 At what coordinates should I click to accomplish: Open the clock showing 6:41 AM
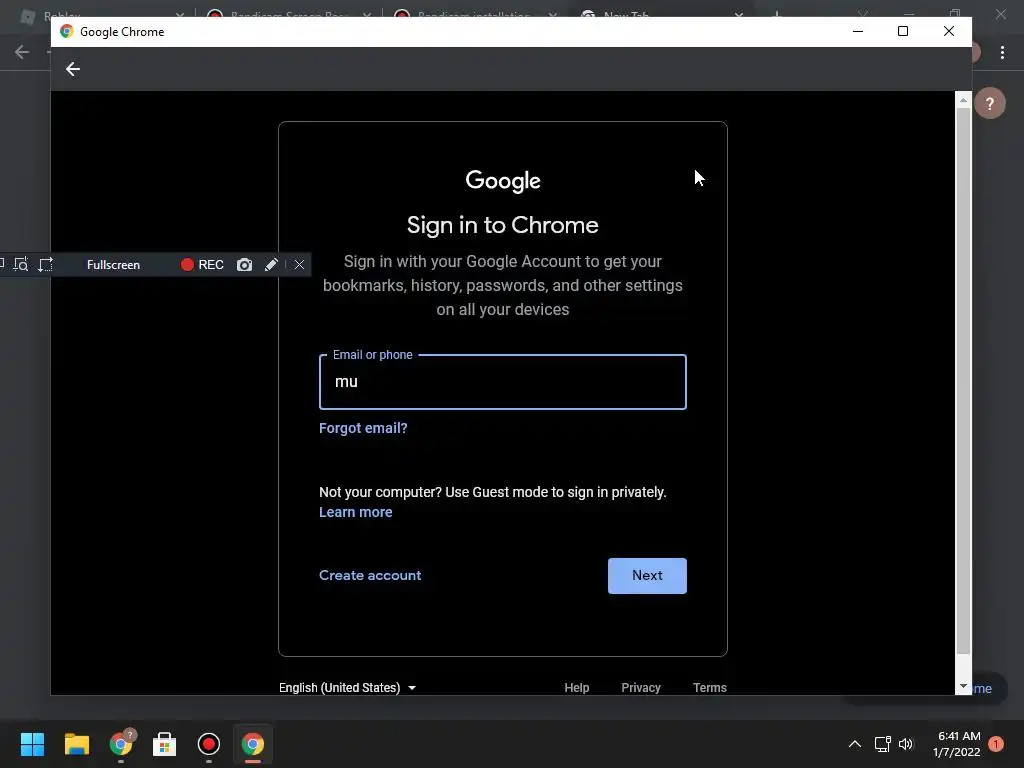957,744
